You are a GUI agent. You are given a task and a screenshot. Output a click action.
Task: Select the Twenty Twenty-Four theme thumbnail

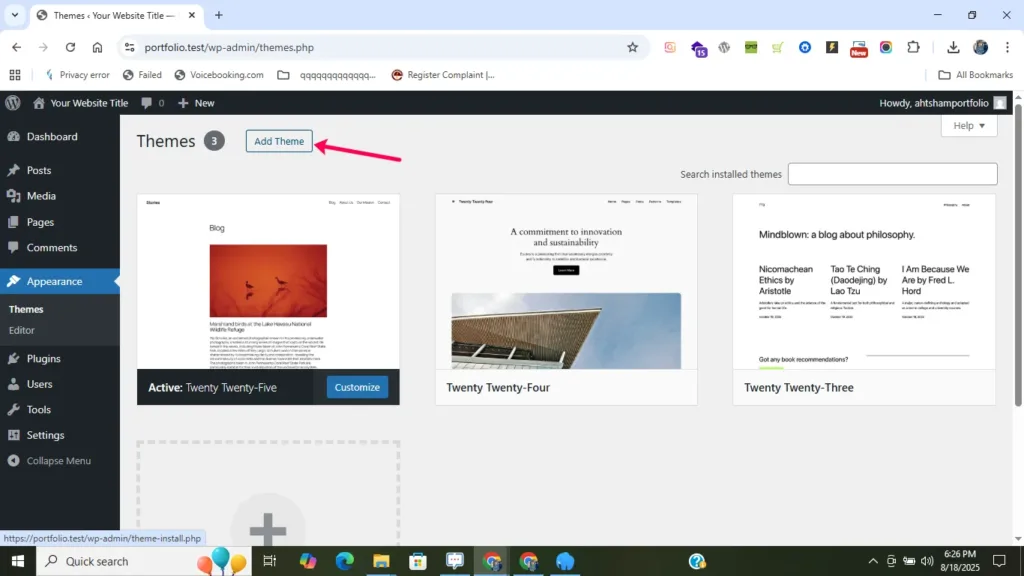pyautogui.click(x=566, y=282)
